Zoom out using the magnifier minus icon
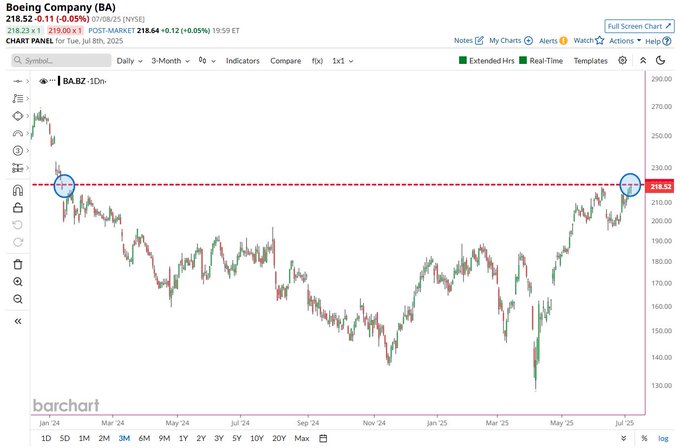The height and width of the screenshot is (448, 680). pyautogui.click(x=18, y=299)
